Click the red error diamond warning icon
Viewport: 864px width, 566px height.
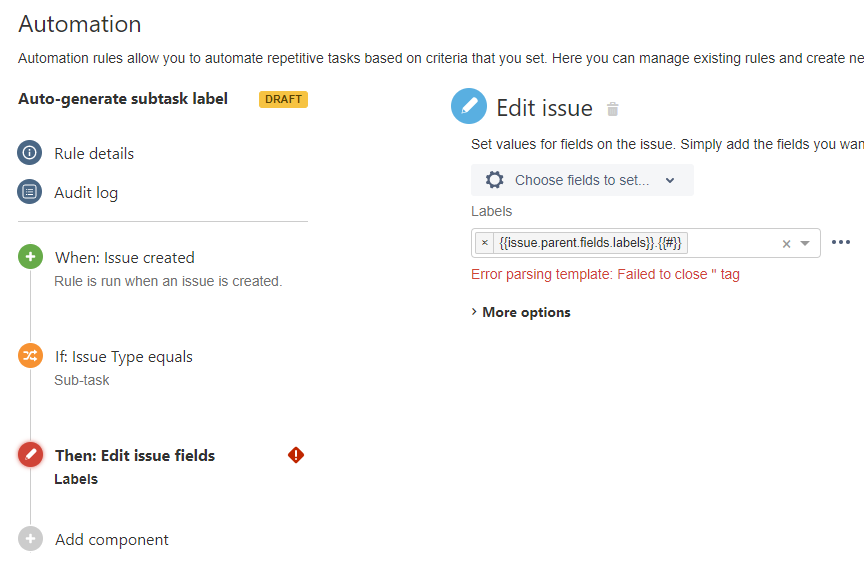(x=296, y=455)
